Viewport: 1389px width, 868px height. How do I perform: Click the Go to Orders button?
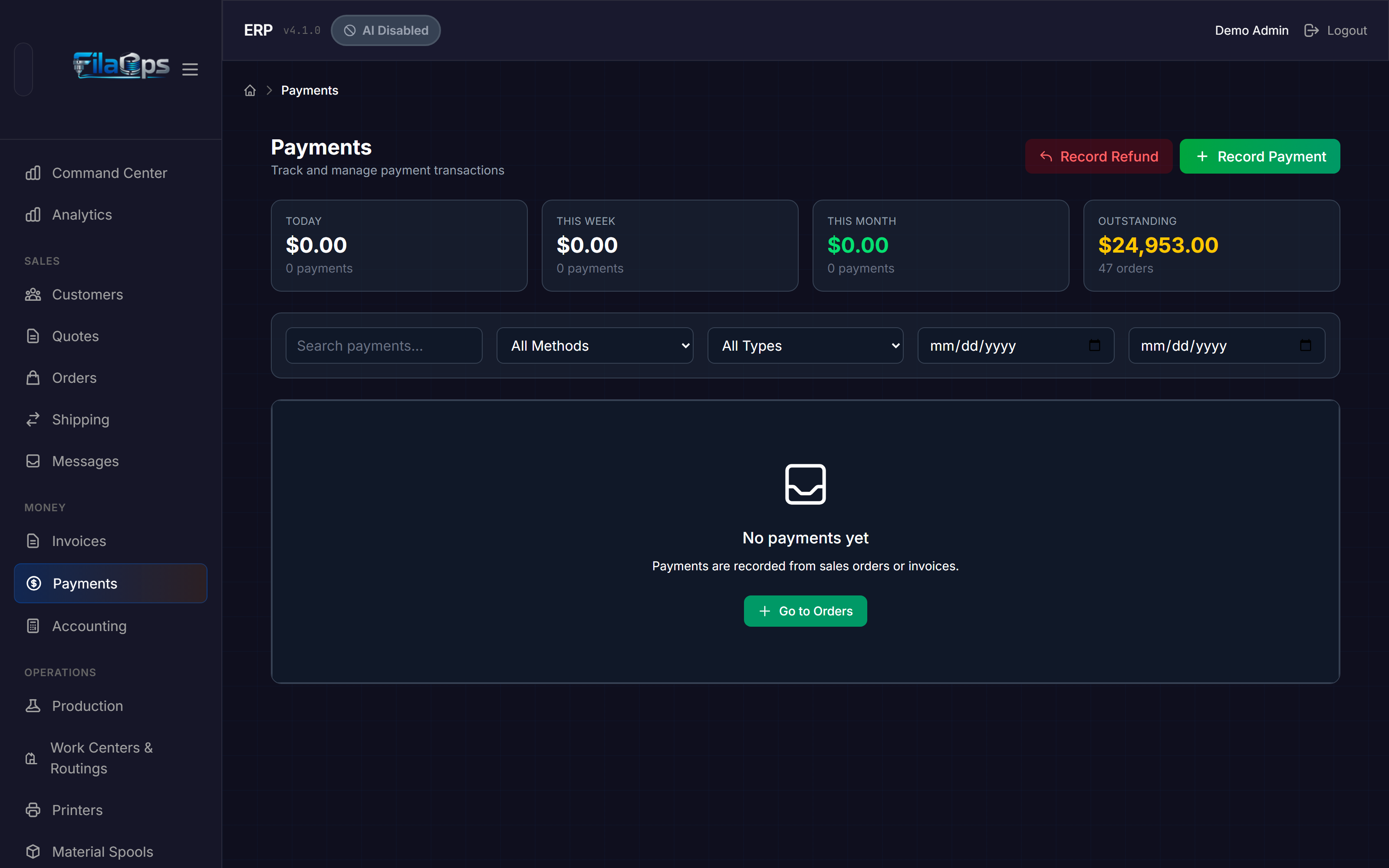point(805,611)
